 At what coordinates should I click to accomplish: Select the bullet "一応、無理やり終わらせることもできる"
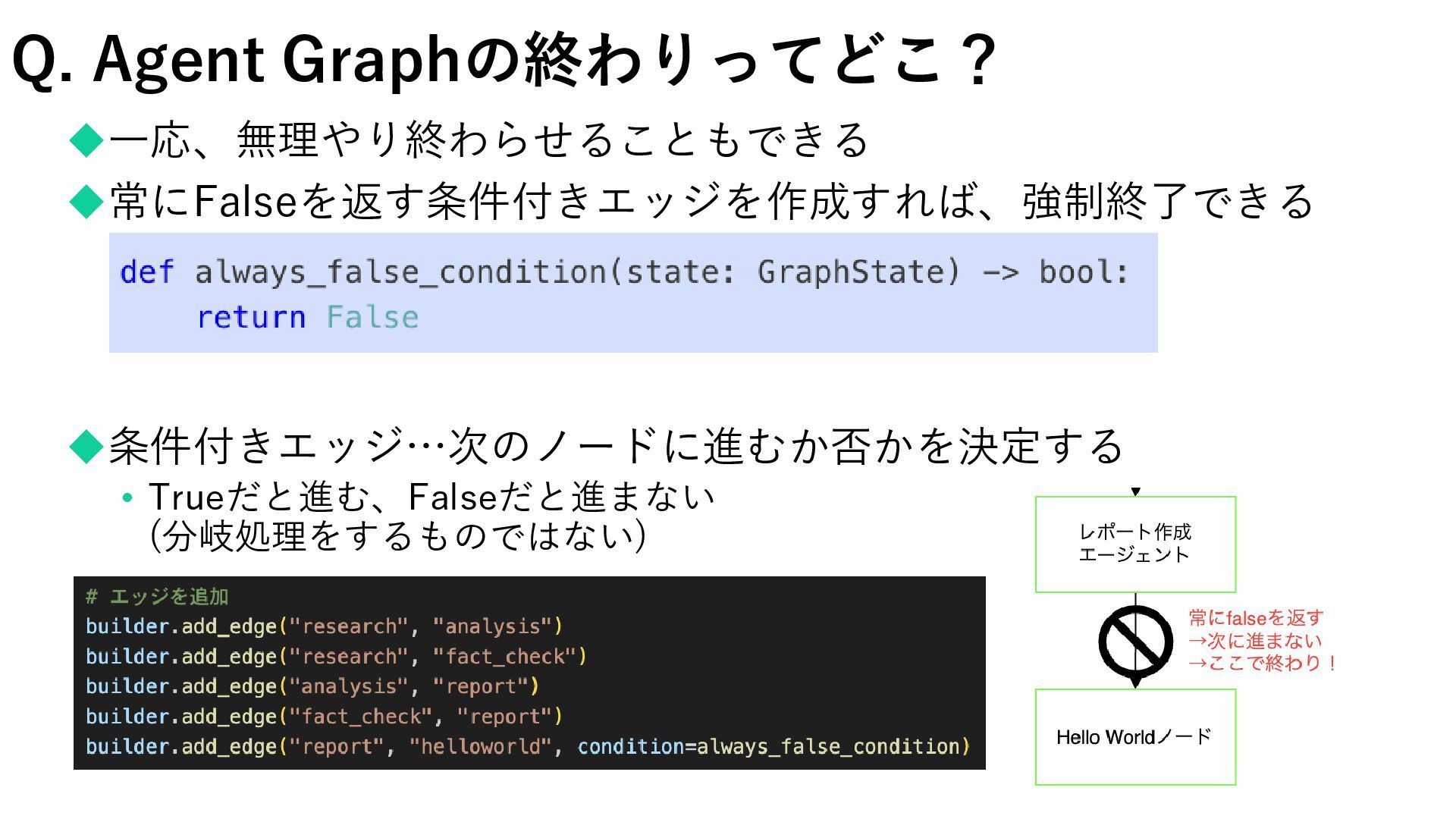tap(489, 140)
